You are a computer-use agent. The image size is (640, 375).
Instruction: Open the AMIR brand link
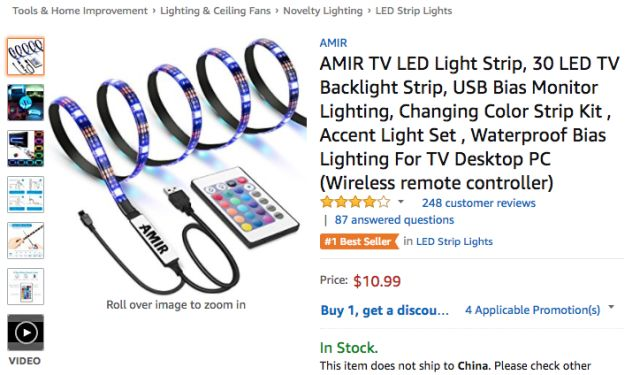[x=333, y=43]
